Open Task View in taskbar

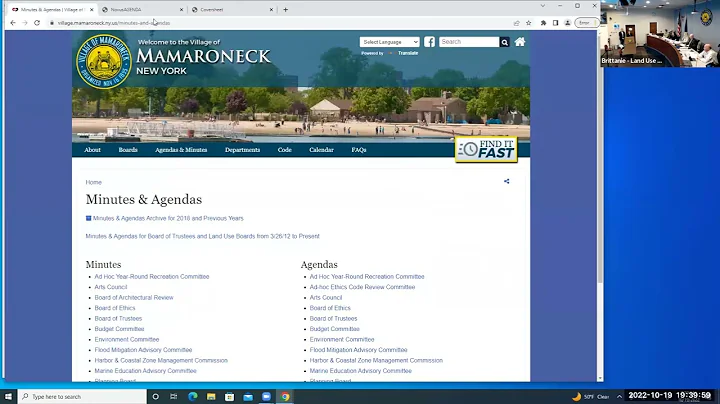[174, 396]
